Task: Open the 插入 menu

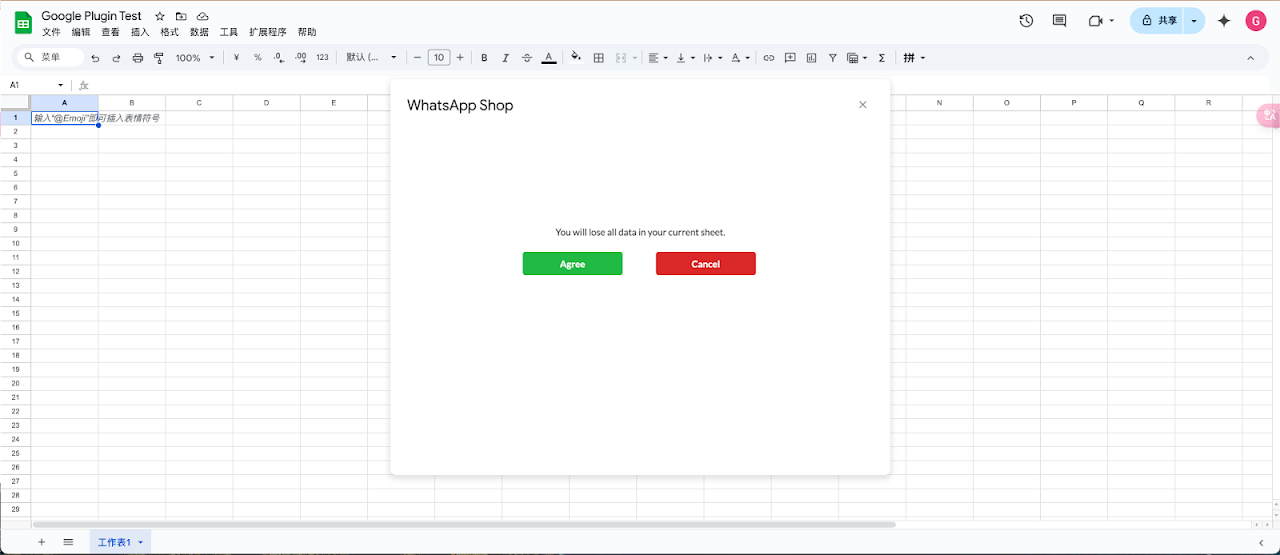Action: tap(140, 32)
